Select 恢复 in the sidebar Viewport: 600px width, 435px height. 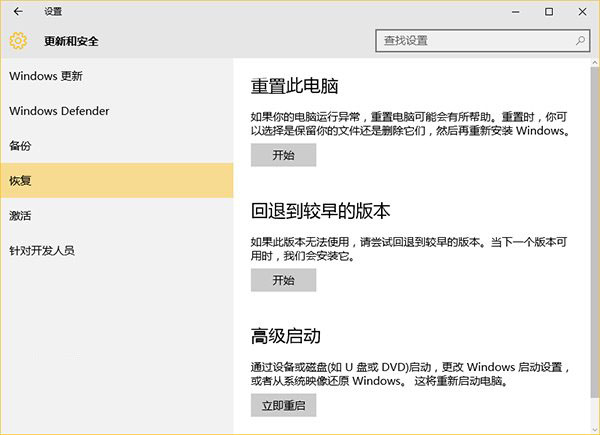coord(20,181)
